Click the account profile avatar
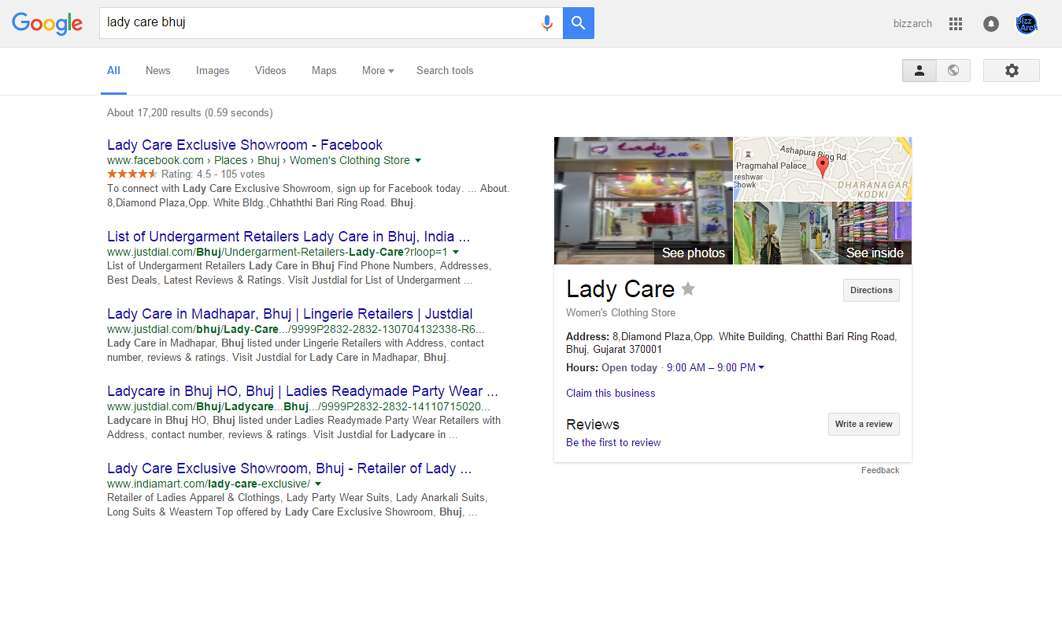The width and height of the screenshot is (1062, 644). pos(1026,24)
